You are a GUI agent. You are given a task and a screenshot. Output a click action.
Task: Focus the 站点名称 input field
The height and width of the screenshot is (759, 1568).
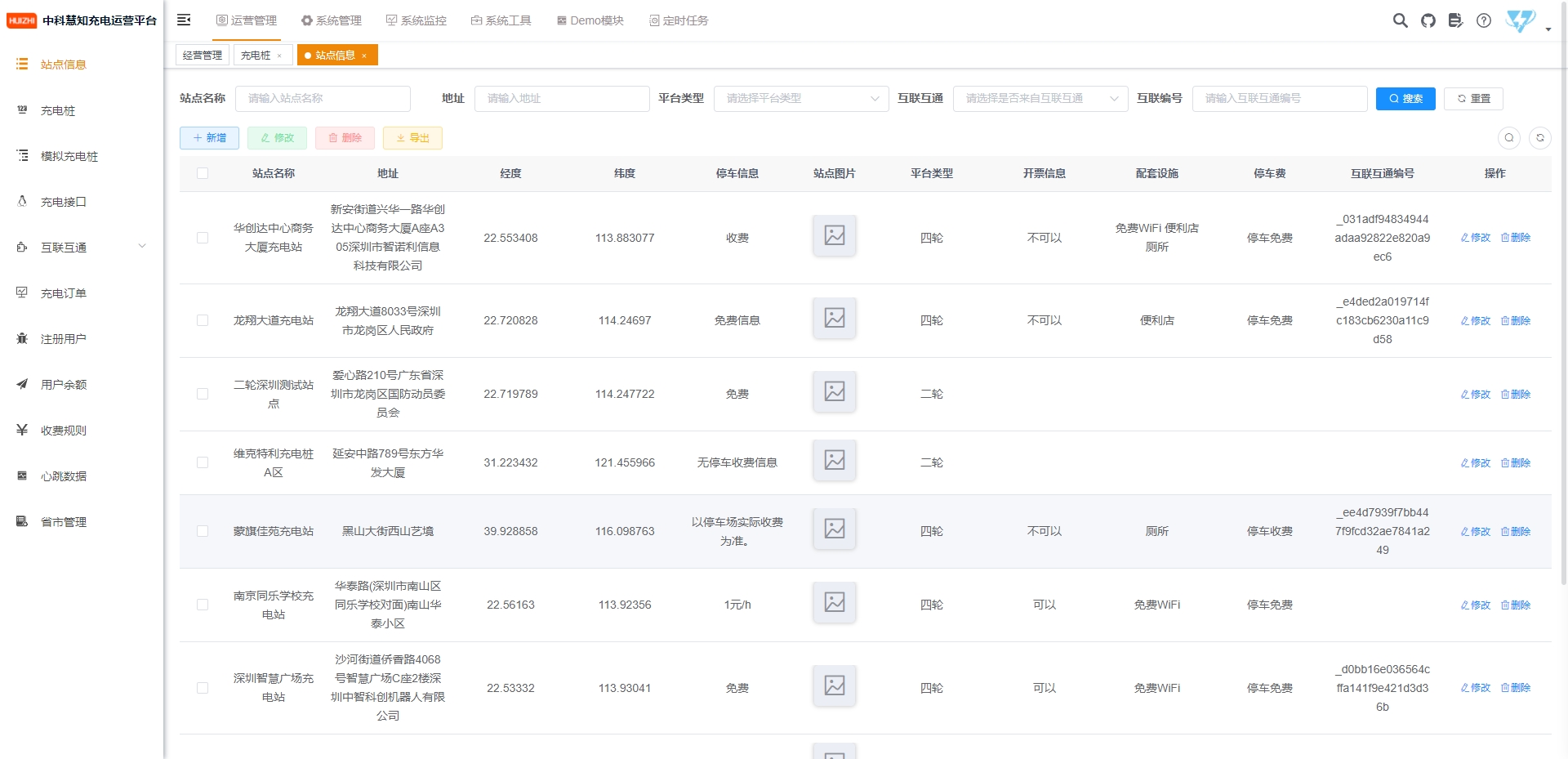tap(323, 98)
